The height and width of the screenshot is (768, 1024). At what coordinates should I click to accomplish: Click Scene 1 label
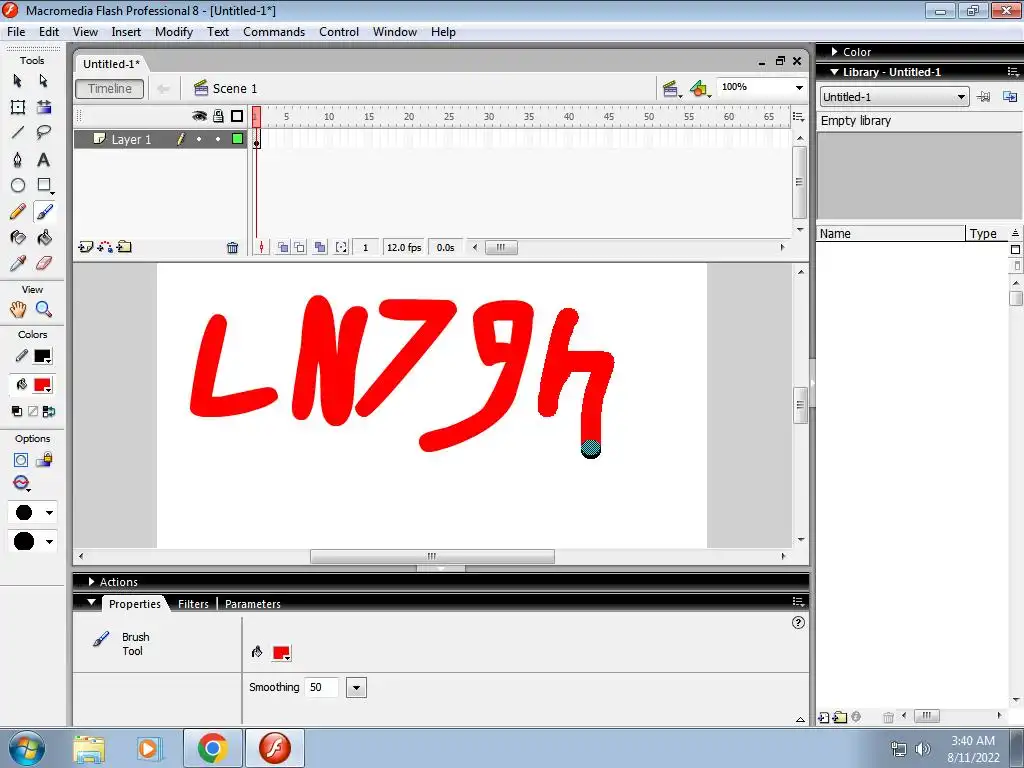click(234, 89)
